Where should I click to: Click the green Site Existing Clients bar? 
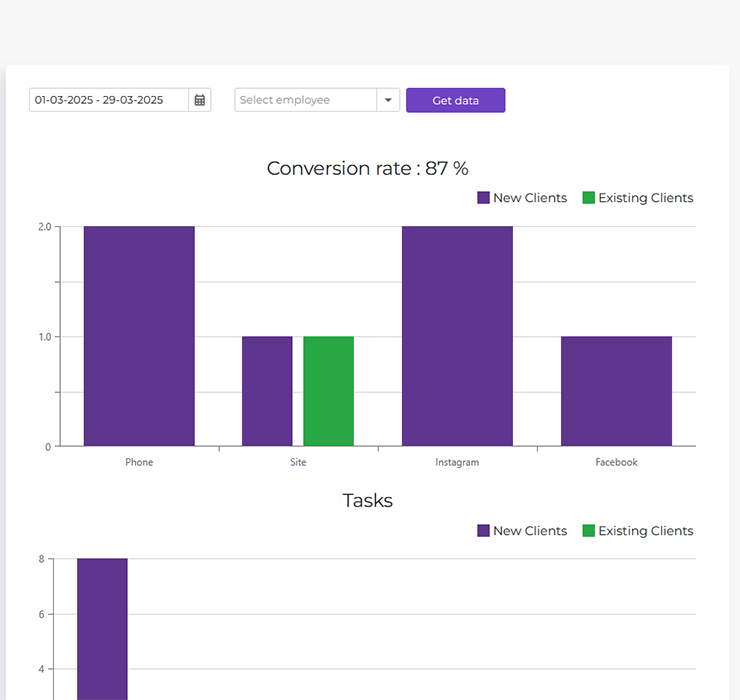pyautogui.click(x=328, y=391)
